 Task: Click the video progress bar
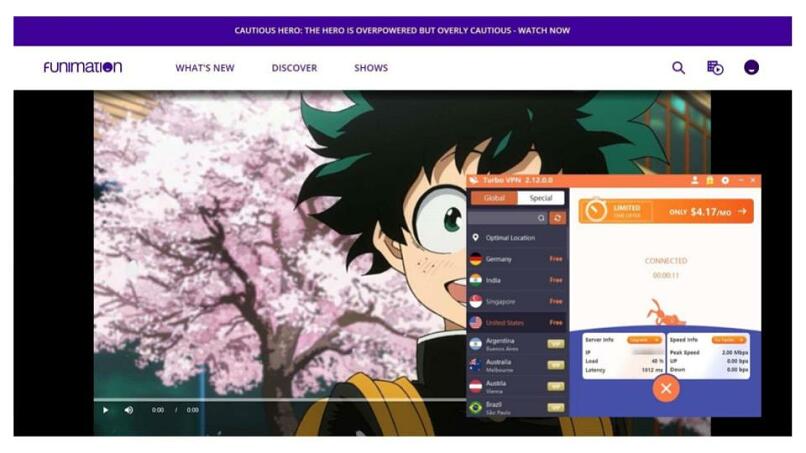click(280, 399)
